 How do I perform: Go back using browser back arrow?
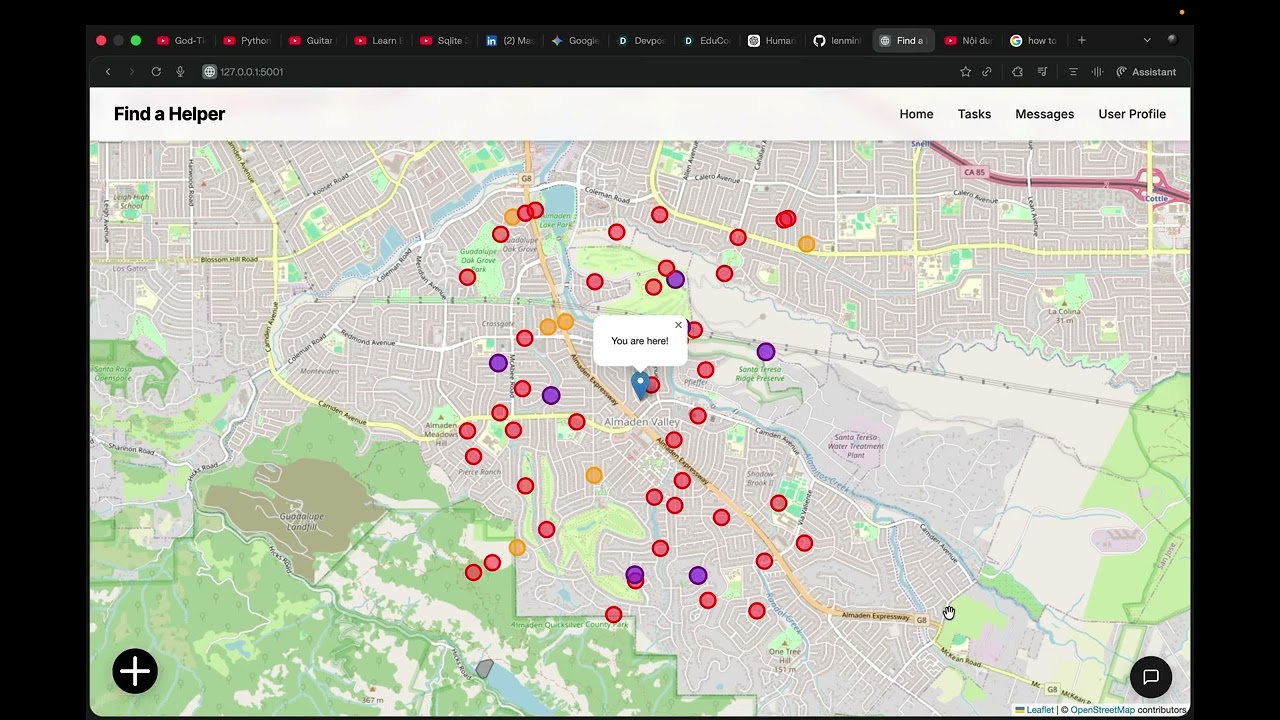pos(108,72)
